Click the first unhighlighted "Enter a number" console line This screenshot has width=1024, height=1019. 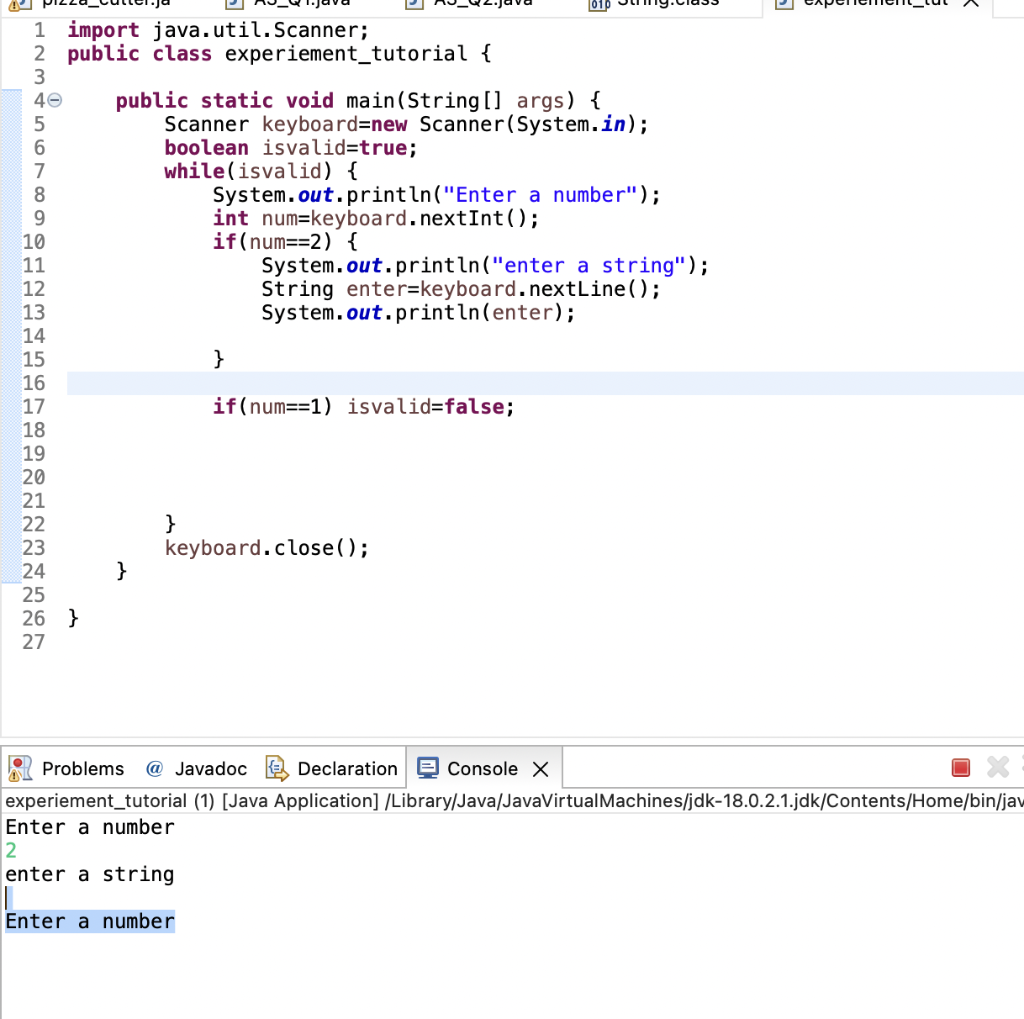click(90, 827)
